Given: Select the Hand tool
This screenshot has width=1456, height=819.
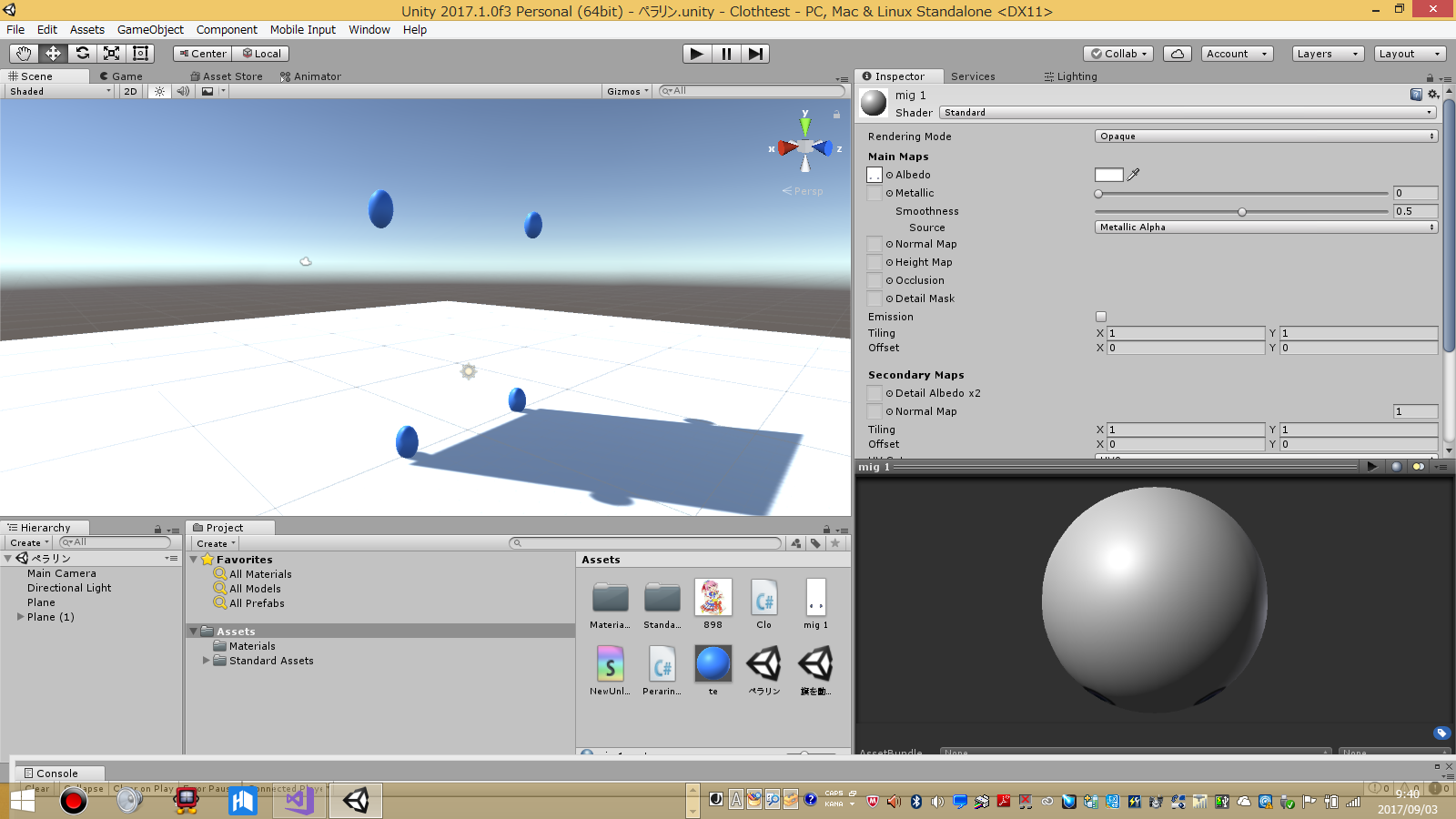Looking at the screenshot, I should click(25, 54).
